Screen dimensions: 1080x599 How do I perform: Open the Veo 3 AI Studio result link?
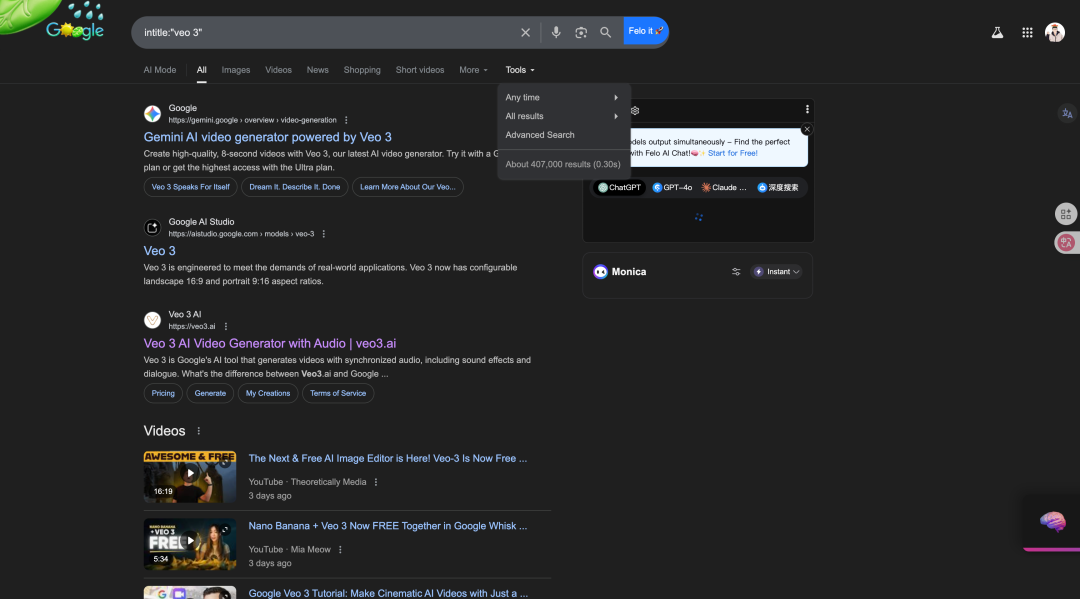159,251
